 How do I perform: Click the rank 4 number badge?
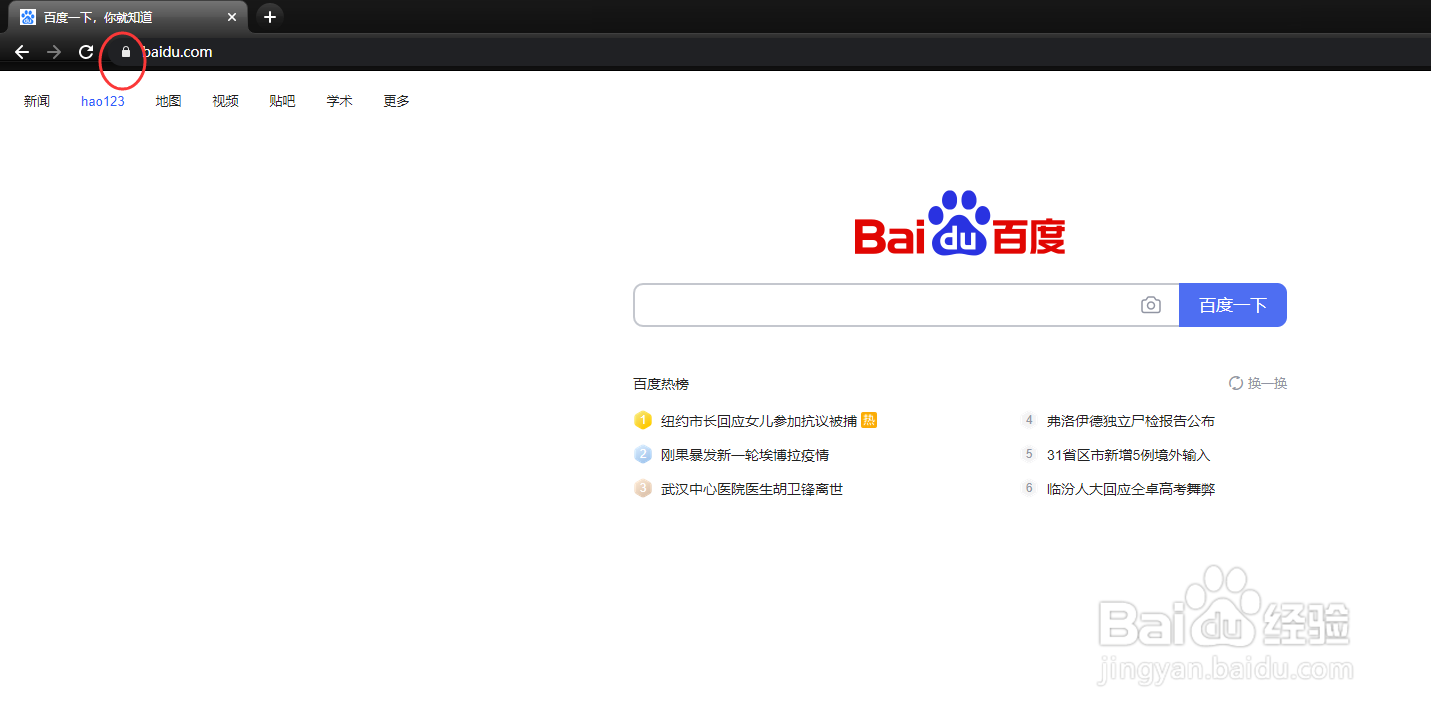tap(1028, 421)
